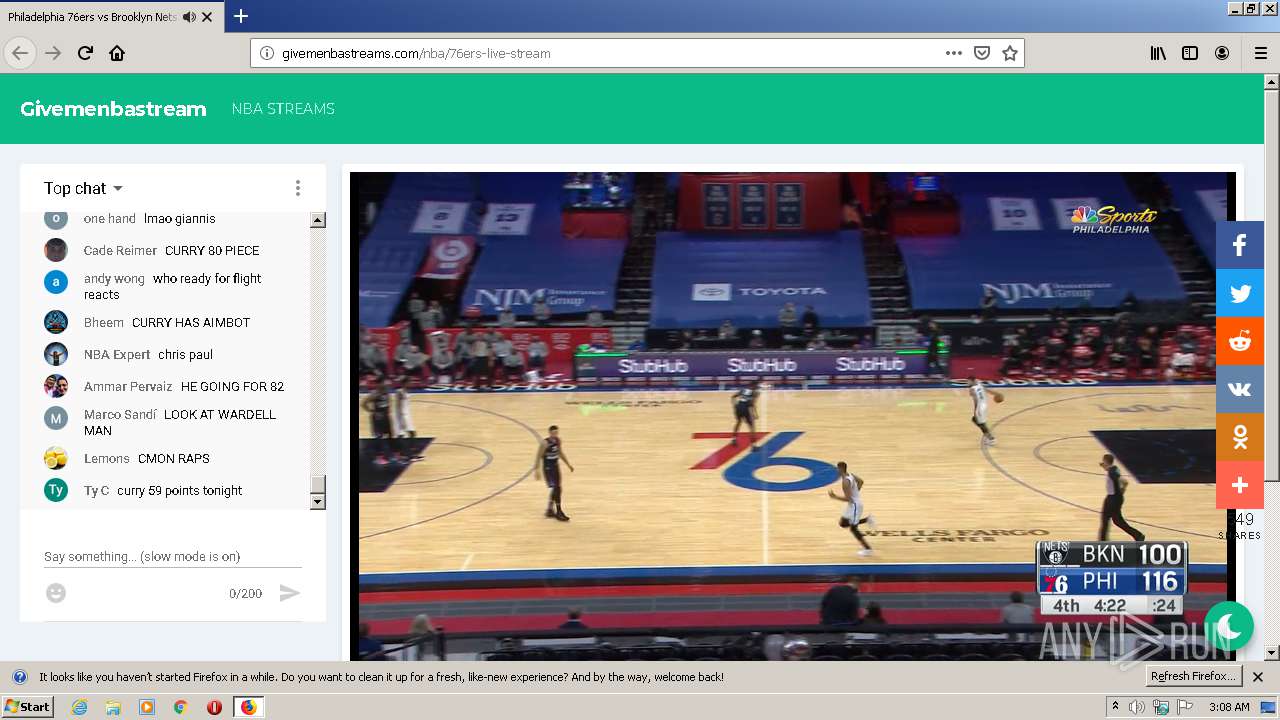The height and width of the screenshot is (720, 1280).
Task: Open the Firefox Library view
Action: [1158, 53]
